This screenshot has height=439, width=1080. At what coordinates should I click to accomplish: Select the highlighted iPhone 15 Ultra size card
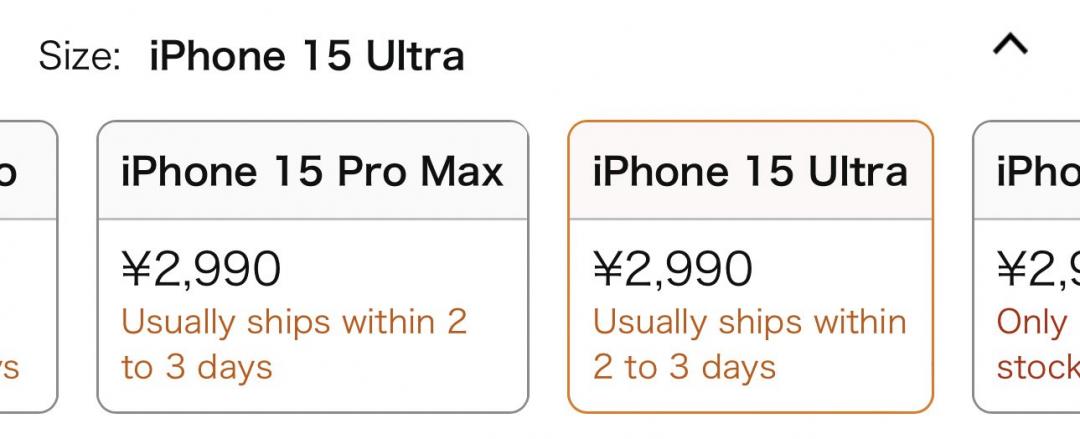point(750,266)
